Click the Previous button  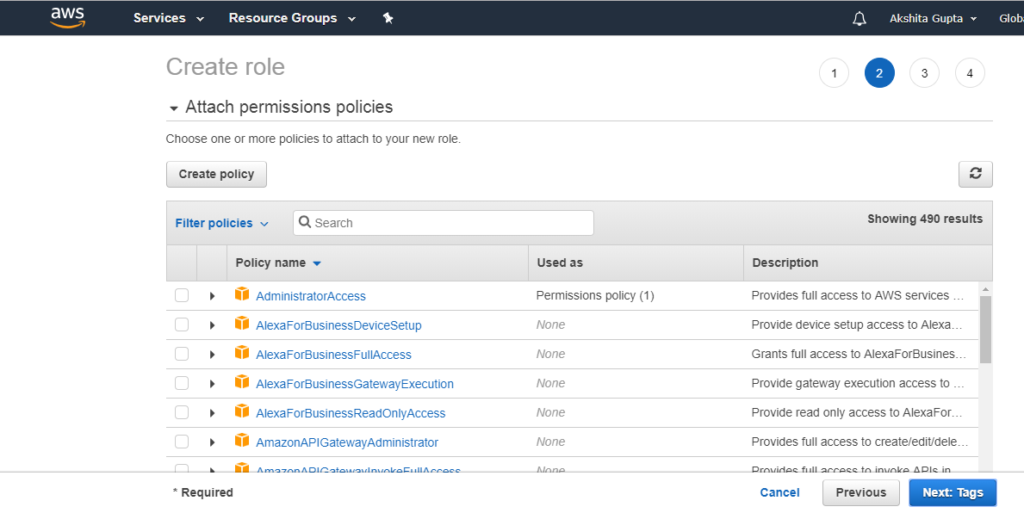[x=861, y=493]
